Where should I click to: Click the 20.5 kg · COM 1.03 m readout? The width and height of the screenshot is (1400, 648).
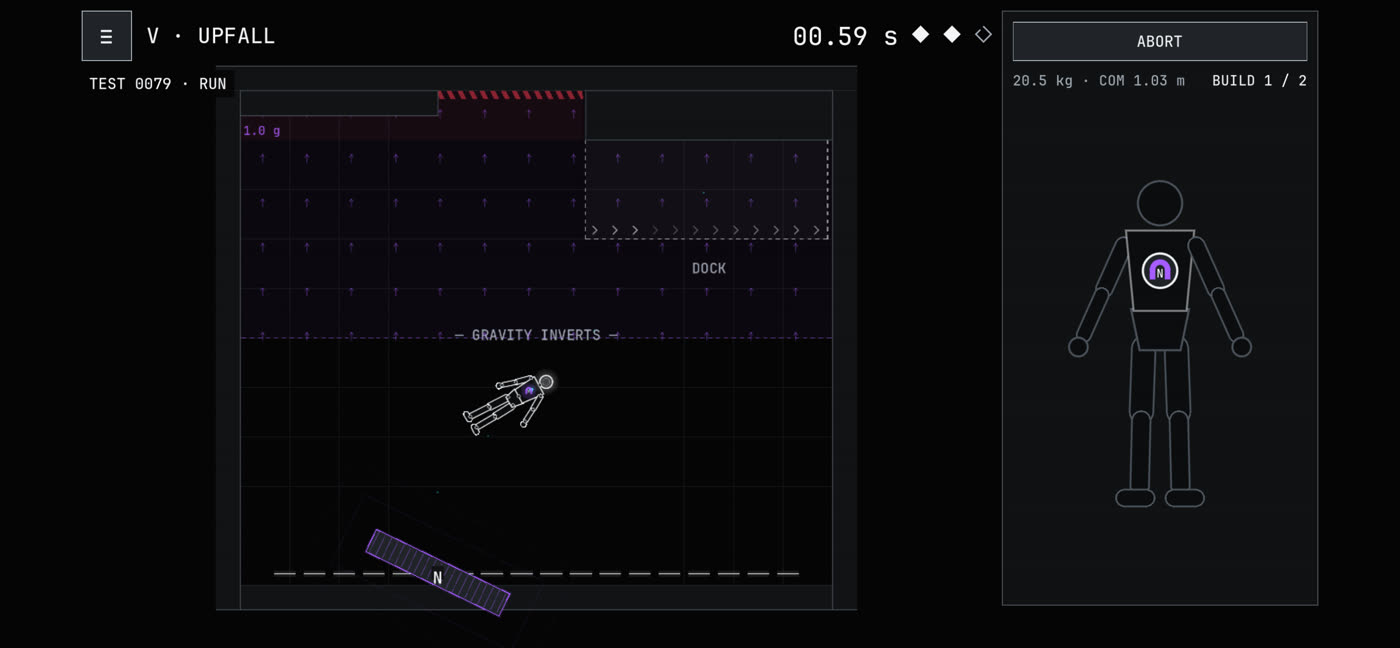pyautogui.click(x=1099, y=81)
